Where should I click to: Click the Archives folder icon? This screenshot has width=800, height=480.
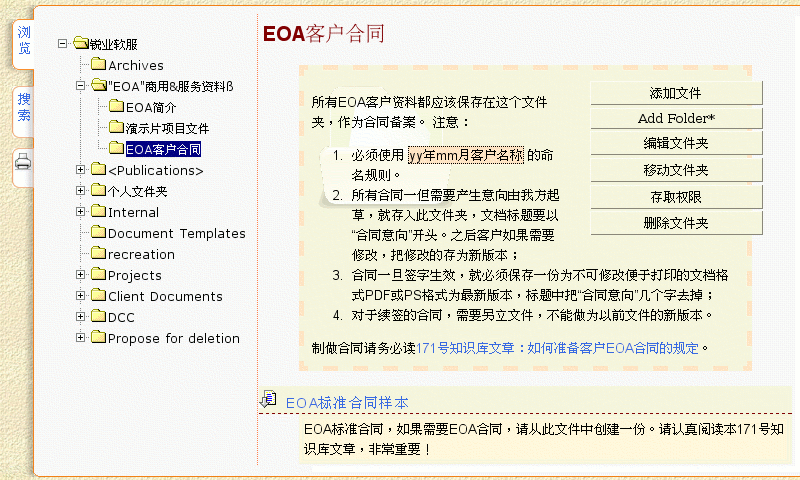pos(98,65)
